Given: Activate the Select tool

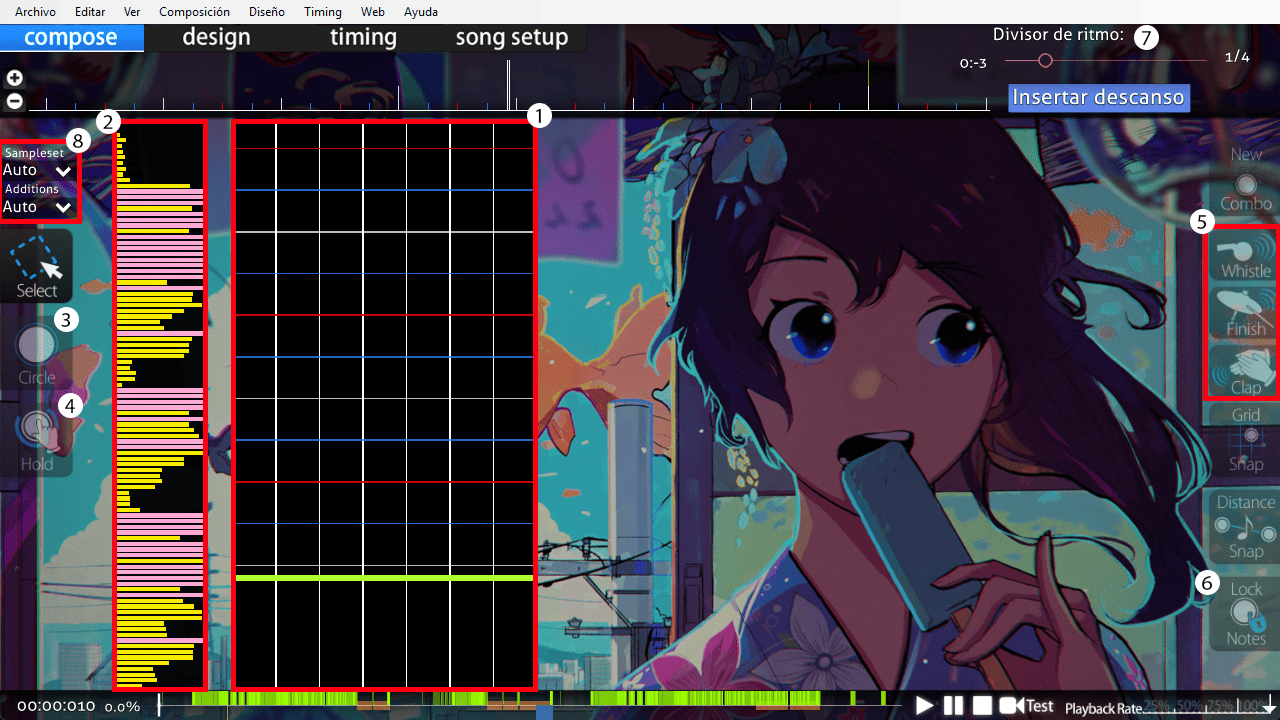Looking at the screenshot, I should point(37,267).
